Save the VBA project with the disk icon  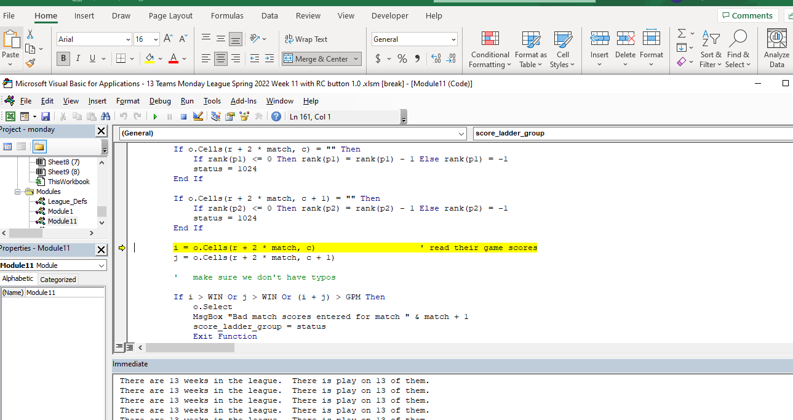pos(46,117)
